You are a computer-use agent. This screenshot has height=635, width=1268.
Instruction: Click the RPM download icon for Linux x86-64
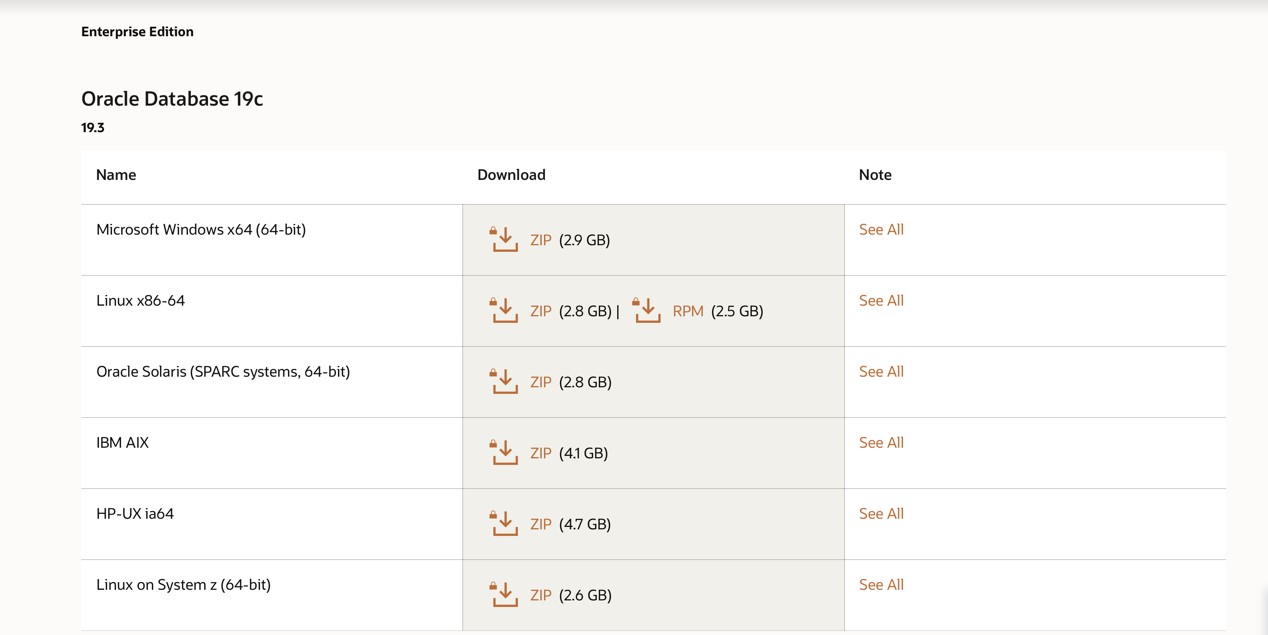coord(646,310)
